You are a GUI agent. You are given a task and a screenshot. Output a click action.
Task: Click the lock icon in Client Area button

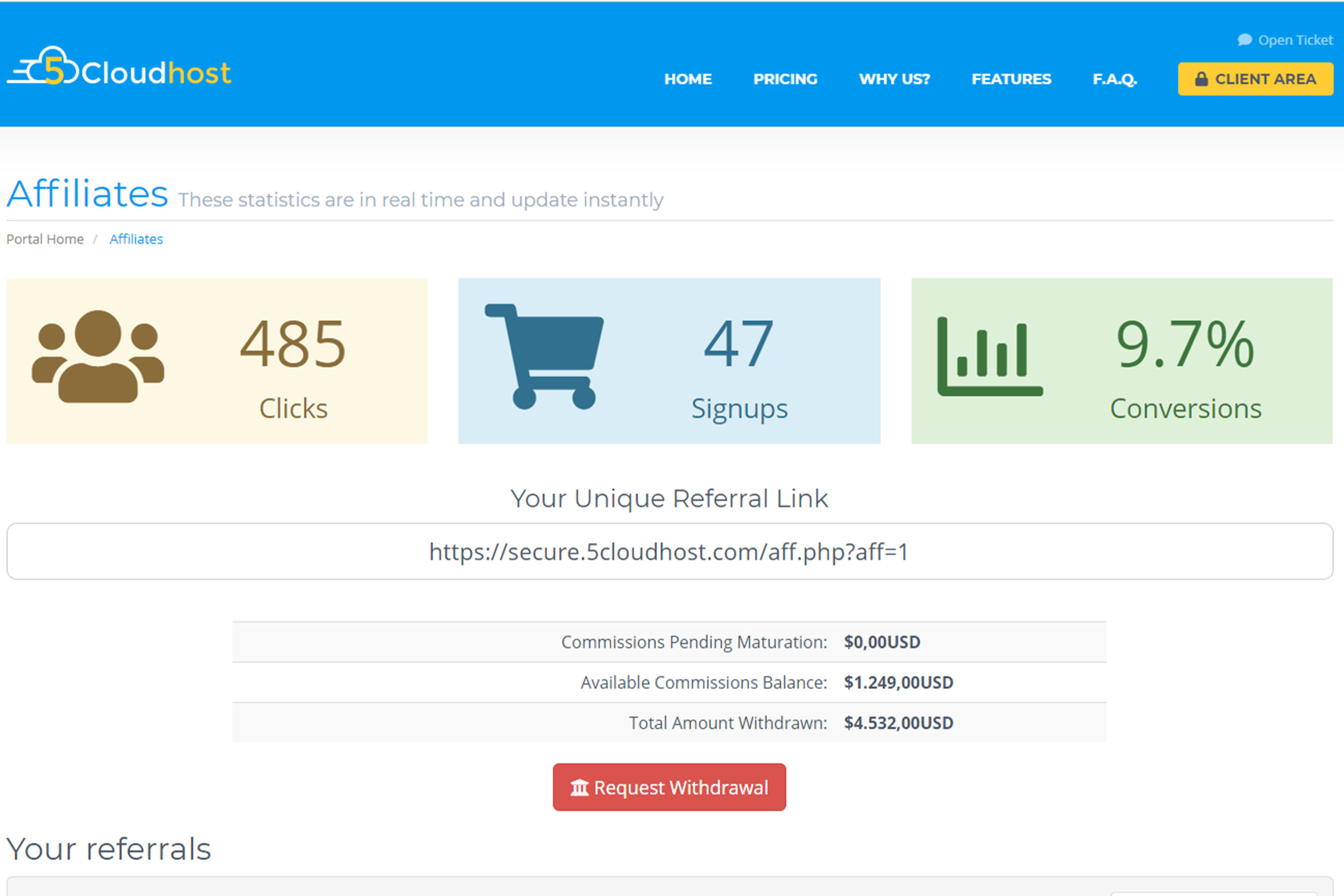[x=1201, y=79]
